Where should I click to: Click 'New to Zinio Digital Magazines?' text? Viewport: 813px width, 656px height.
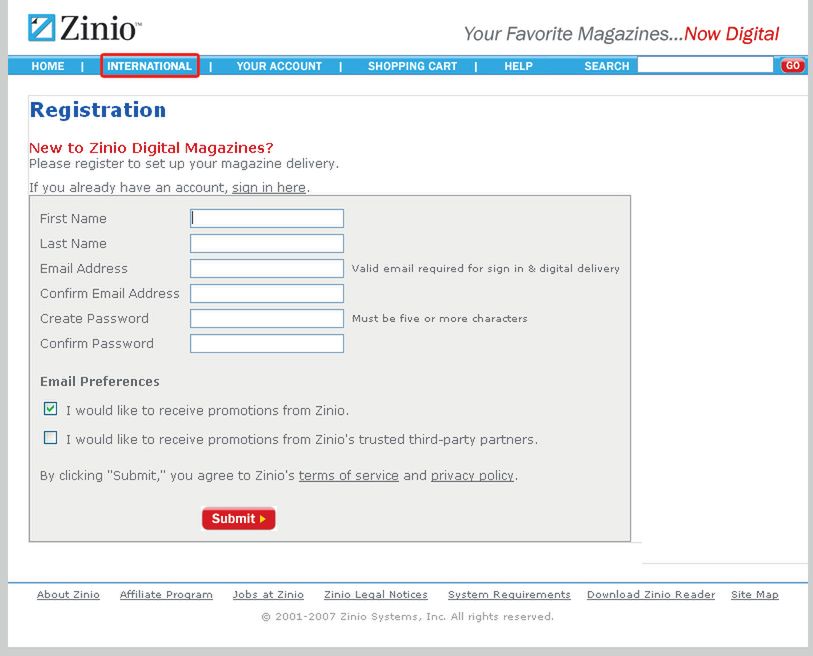[151, 148]
